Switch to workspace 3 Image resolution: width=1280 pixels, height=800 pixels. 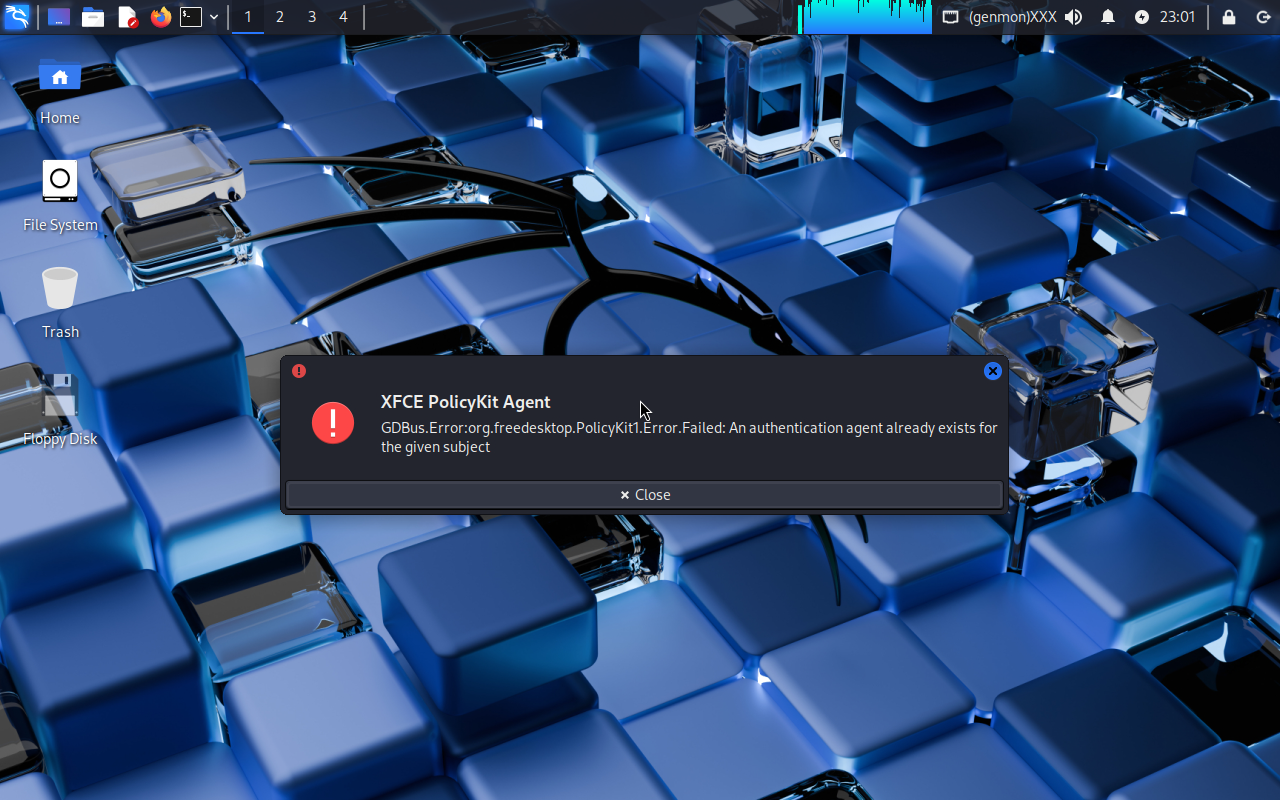click(312, 17)
